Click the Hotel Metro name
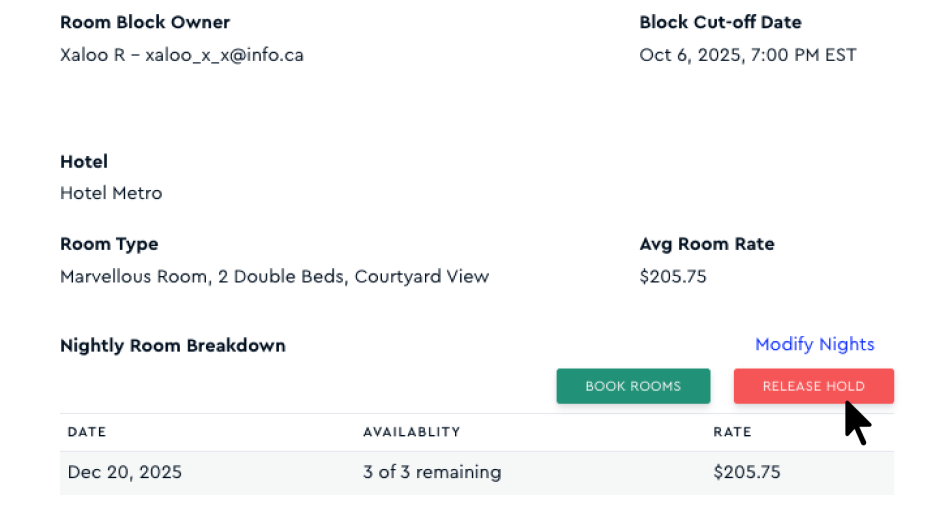Viewport: 949px width, 525px height. 111,193
